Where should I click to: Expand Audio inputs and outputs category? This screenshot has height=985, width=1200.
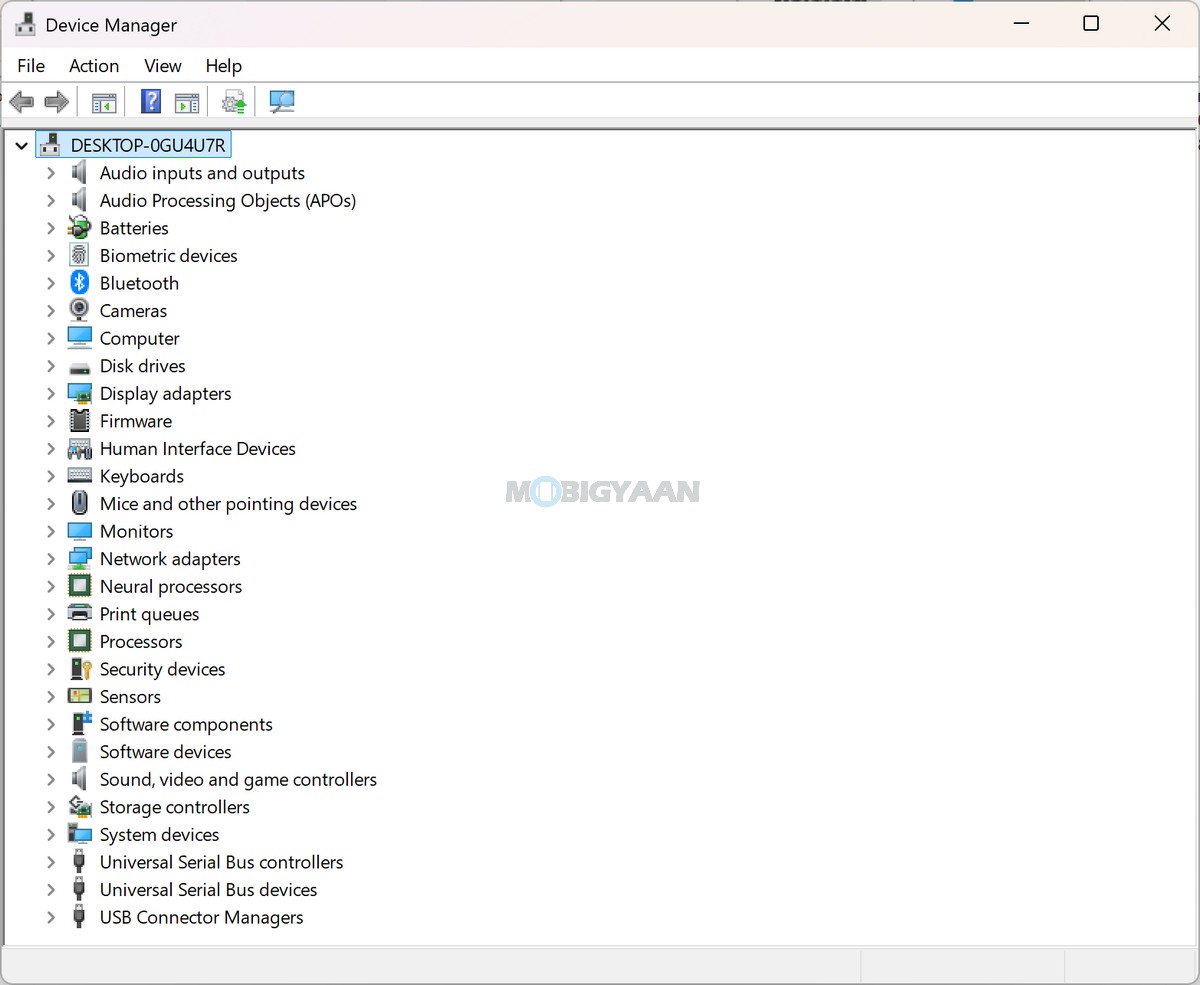point(51,173)
